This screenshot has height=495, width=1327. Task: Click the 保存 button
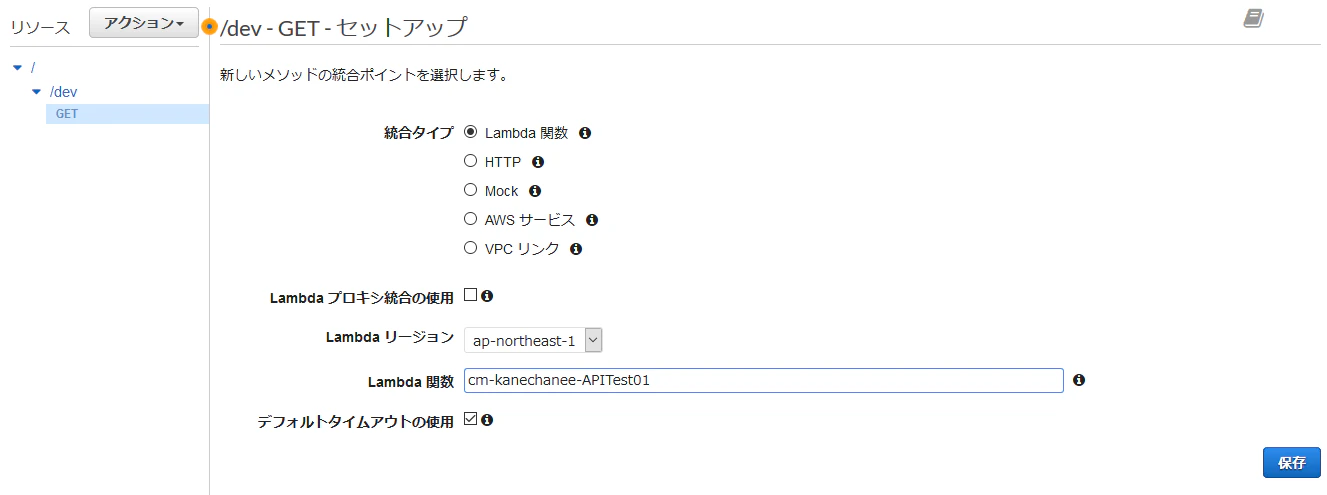click(x=1291, y=463)
